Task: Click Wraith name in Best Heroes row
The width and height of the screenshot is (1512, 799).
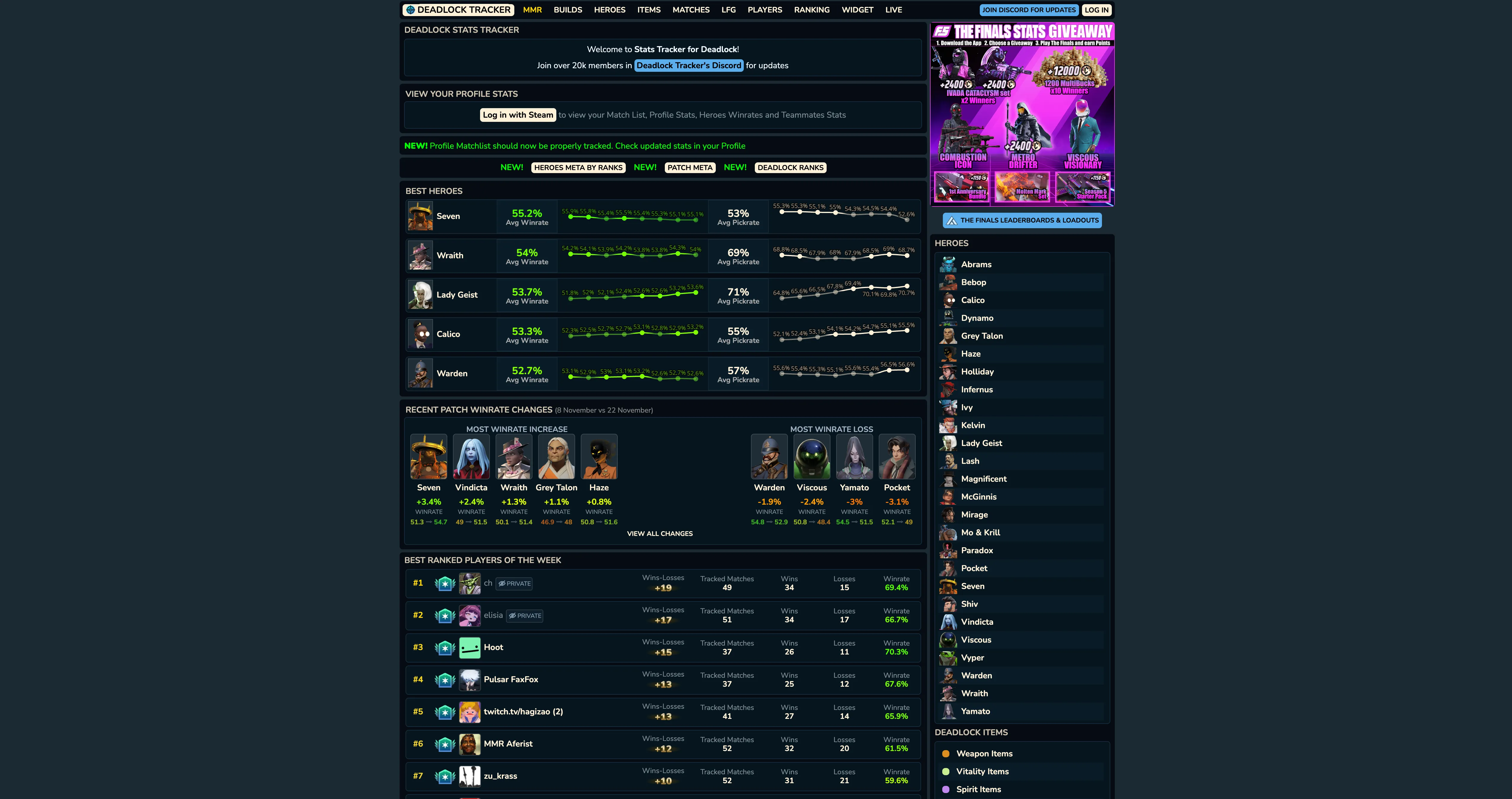Action: 450,256
